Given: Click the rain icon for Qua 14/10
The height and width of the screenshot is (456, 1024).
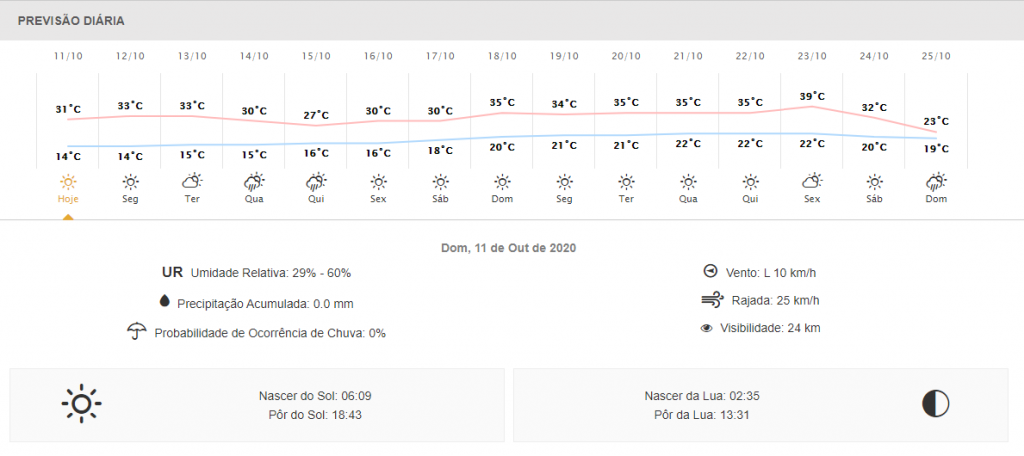Looking at the screenshot, I should click(254, 182).
